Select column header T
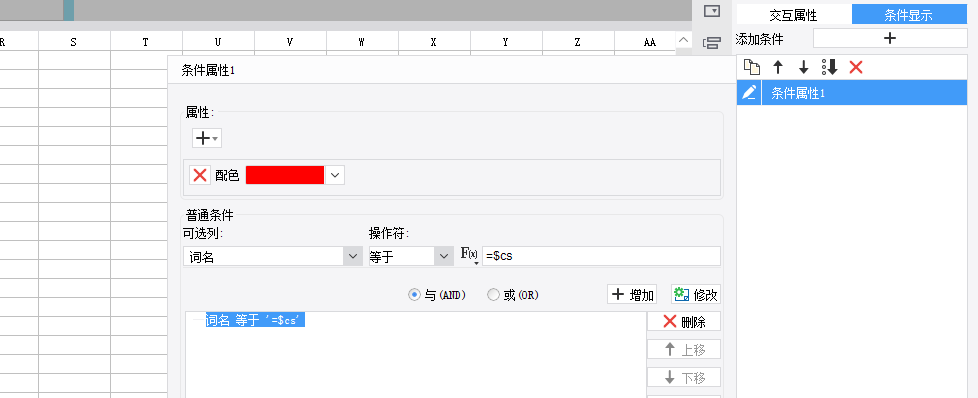The height and width of the screenshot is (398, 978). (x=146, y=42)
